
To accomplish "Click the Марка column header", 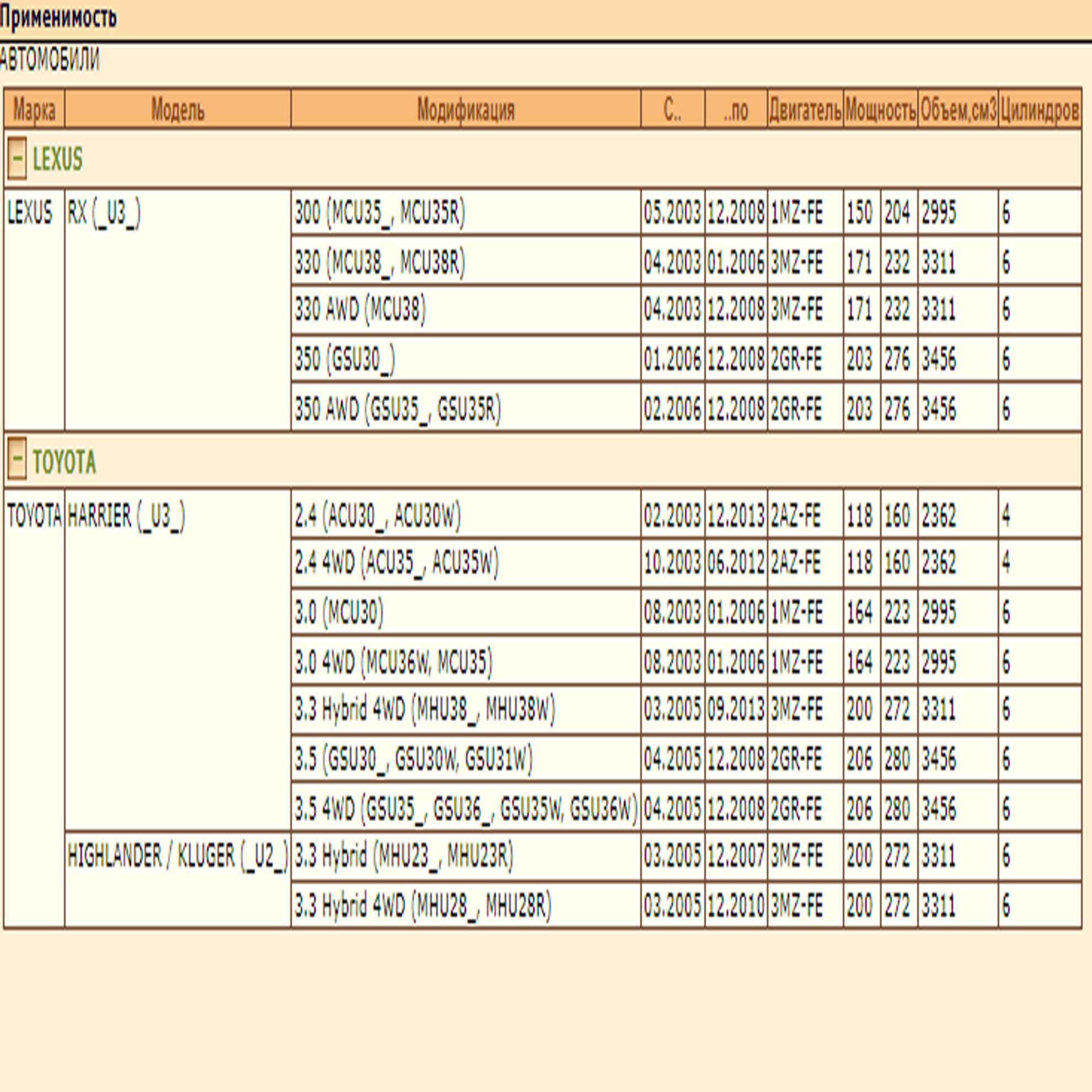I will (x=34, y=109).
